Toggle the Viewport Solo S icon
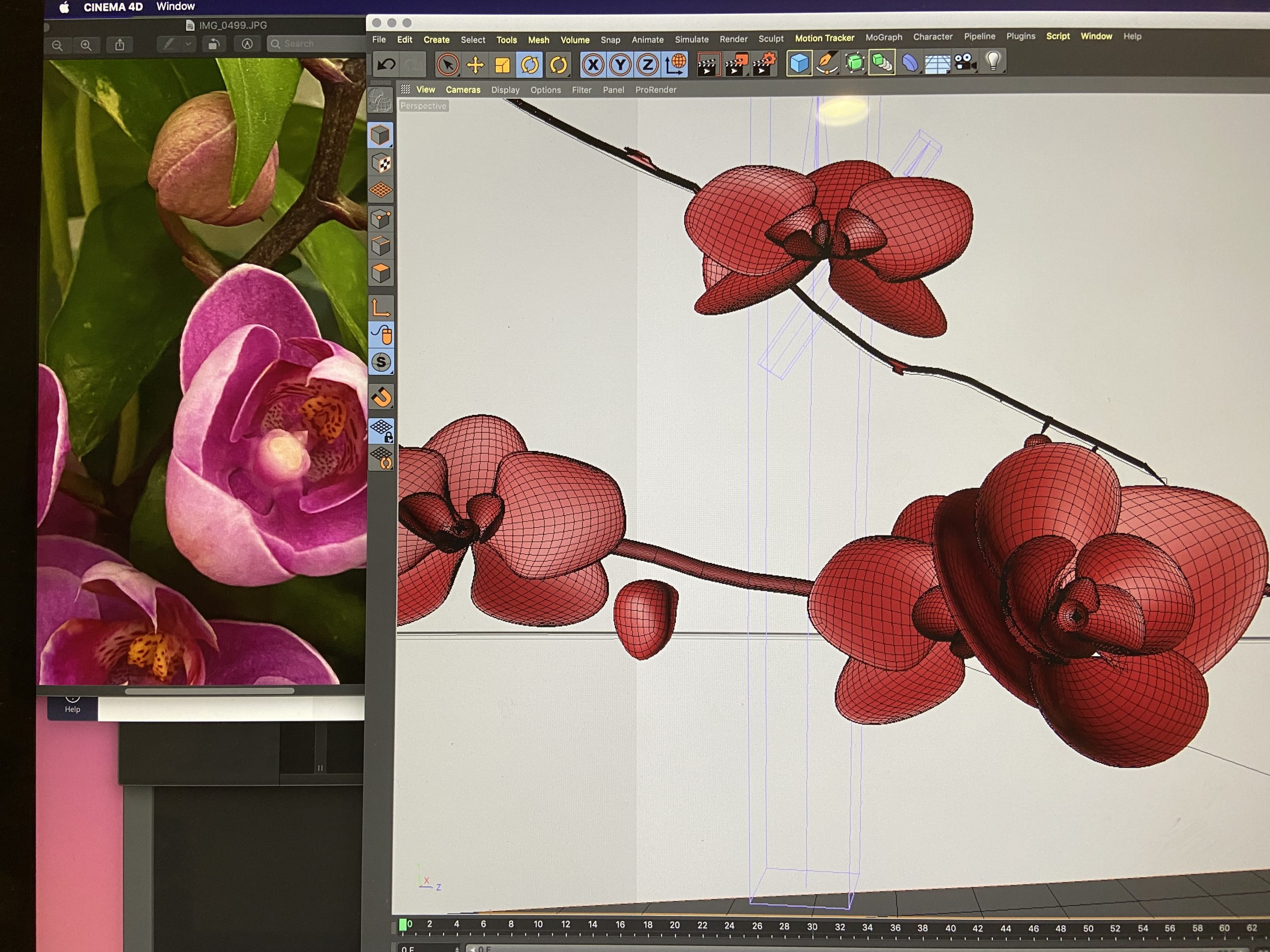Viewport: 1270px width, 952px height. click(x=381, y=362)
